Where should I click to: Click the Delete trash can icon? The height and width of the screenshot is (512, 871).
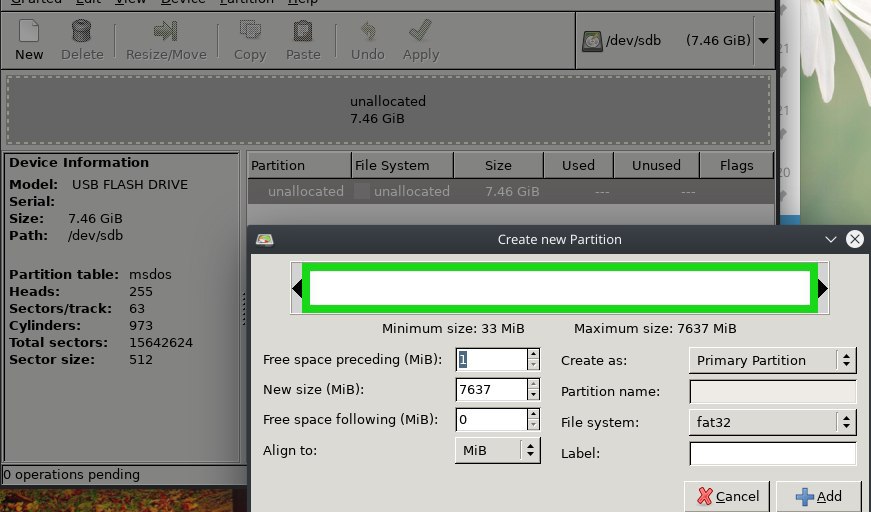82,31
